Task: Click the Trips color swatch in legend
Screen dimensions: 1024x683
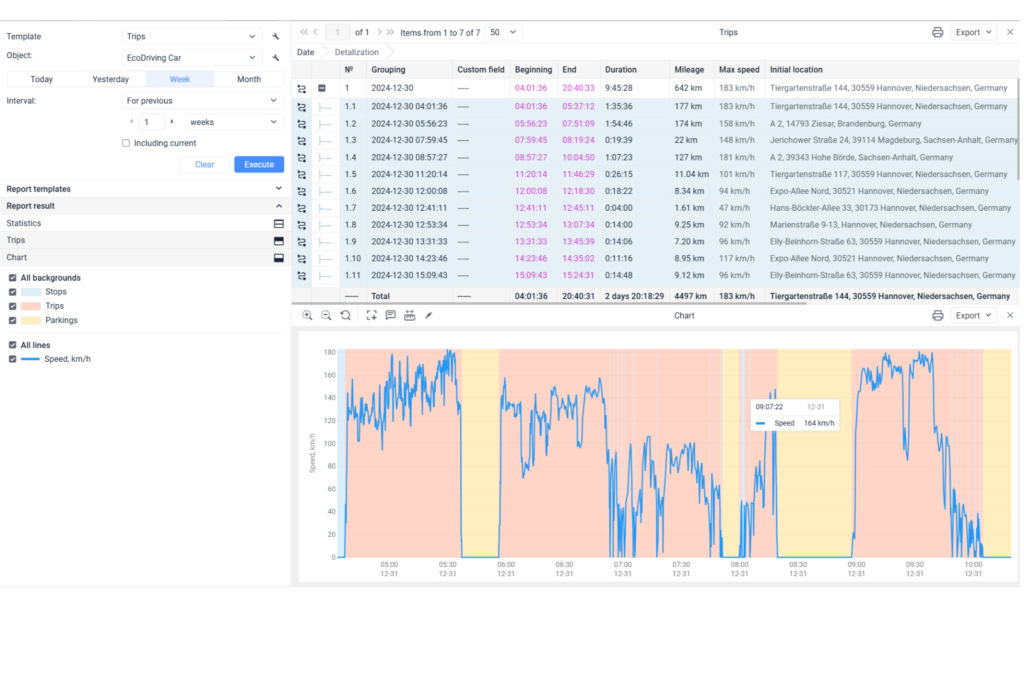Action: pos(31,306)
